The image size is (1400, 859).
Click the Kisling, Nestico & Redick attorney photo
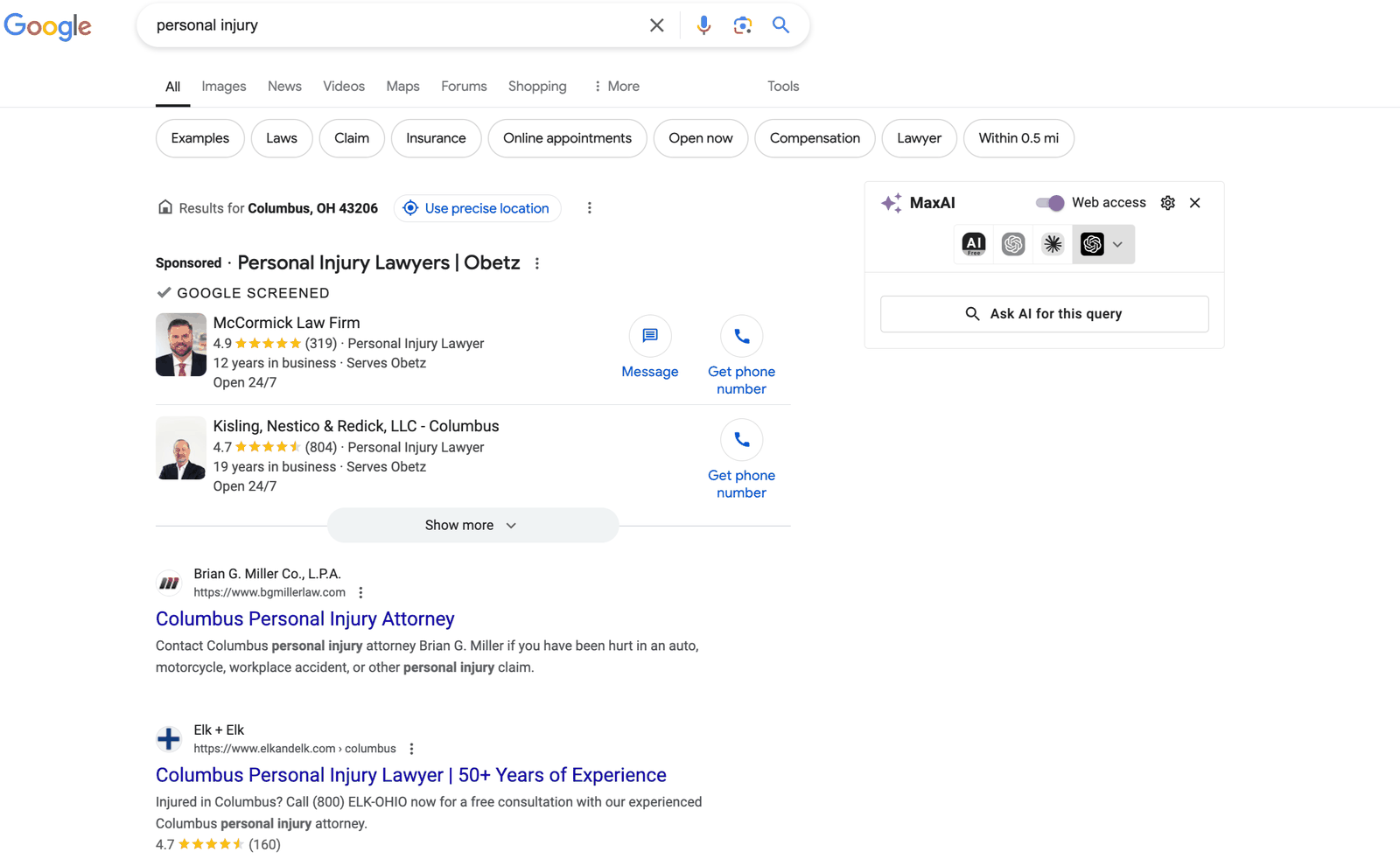click(181, 448)
